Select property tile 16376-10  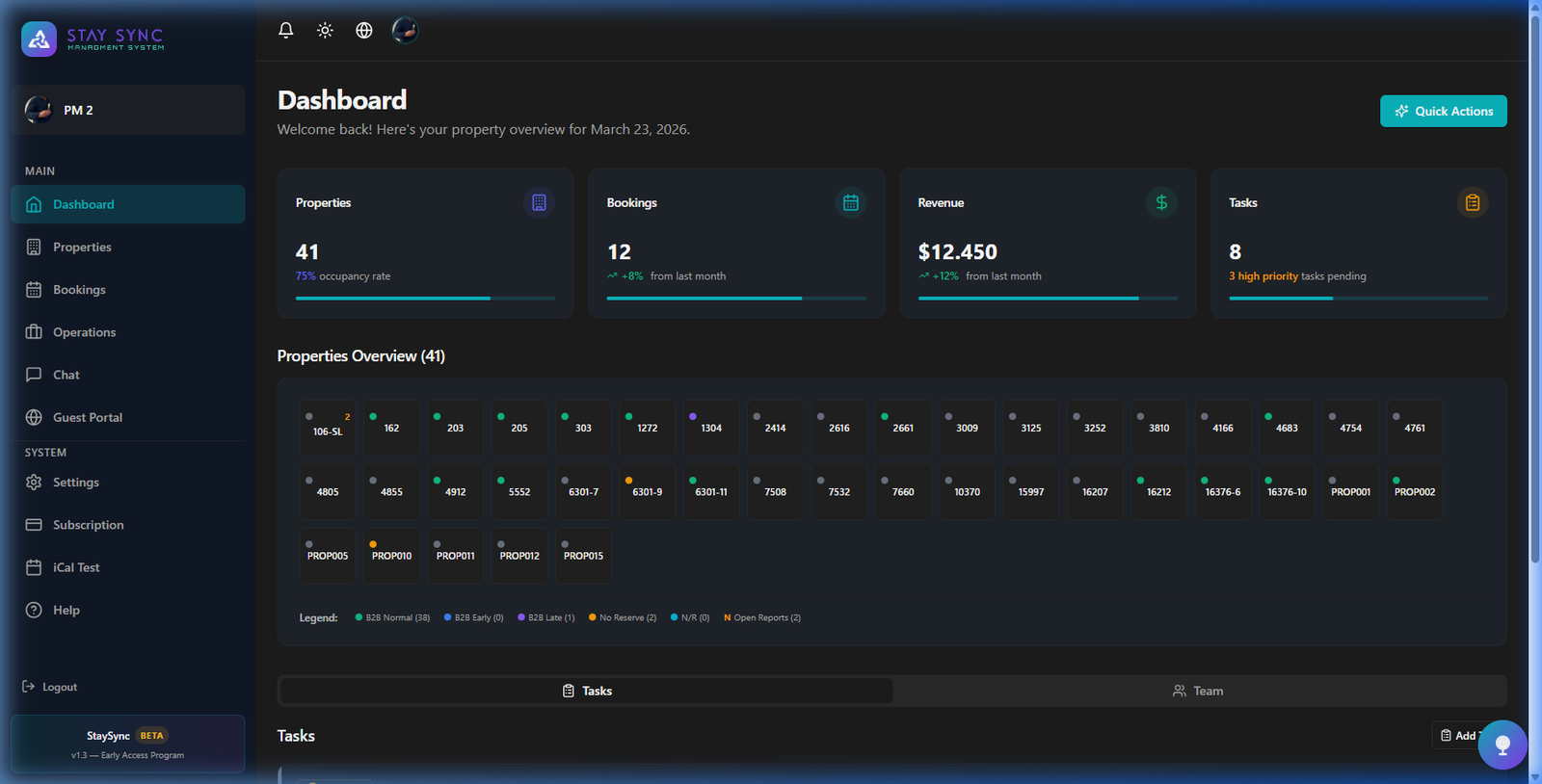point(1287,491)
